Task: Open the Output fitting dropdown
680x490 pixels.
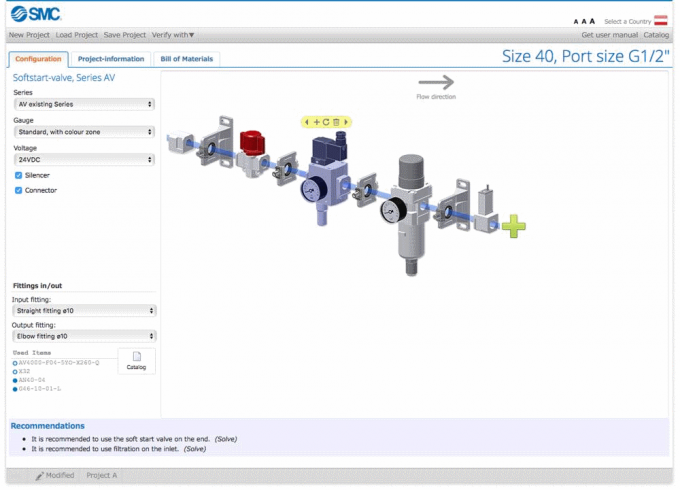Action: (84, 336)
